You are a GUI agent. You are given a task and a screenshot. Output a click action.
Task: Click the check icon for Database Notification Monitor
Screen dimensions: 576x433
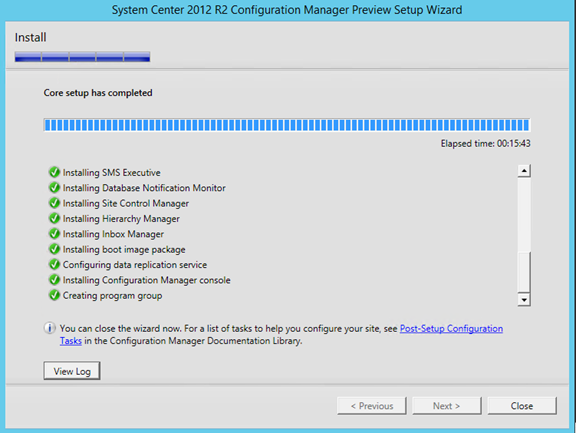[x=54, y=187]
